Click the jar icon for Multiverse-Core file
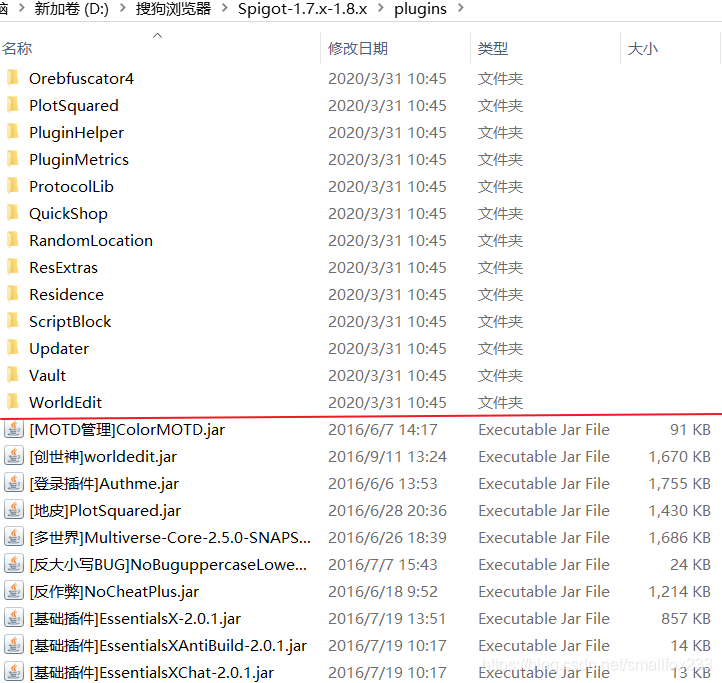Viewport: 722px width, 683px height. [x=14, y=537]
